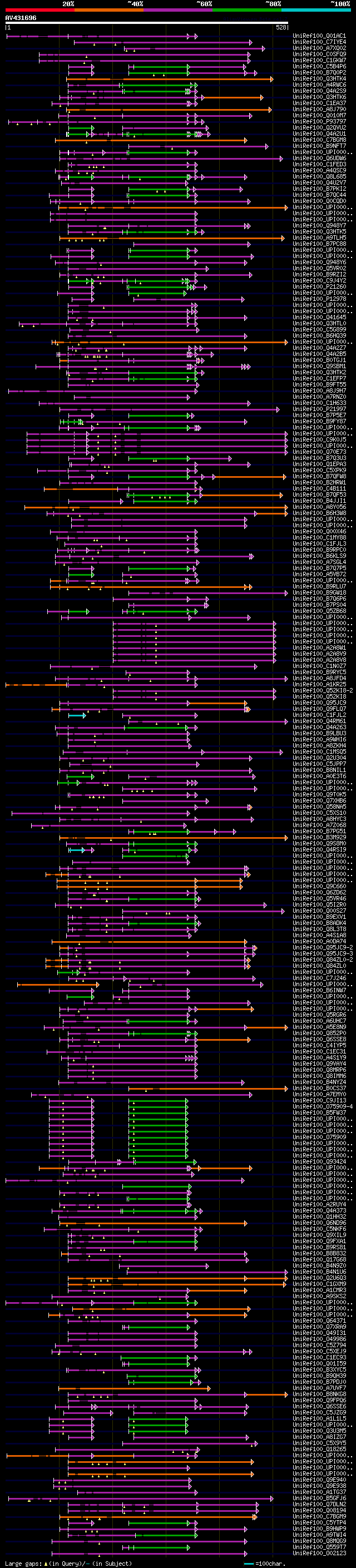Click the cyan ~100% identity legend bar
356x1568 pixels.
click(317, 10)
